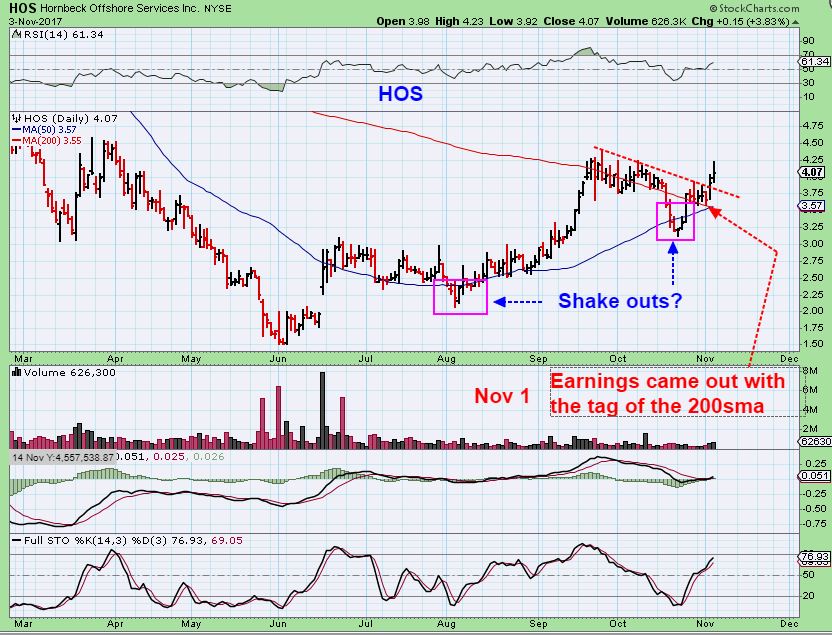Click the 90 RSI axis label
Image resolution: width=832 pixels, height=635 pixels.
coord(809,41)
